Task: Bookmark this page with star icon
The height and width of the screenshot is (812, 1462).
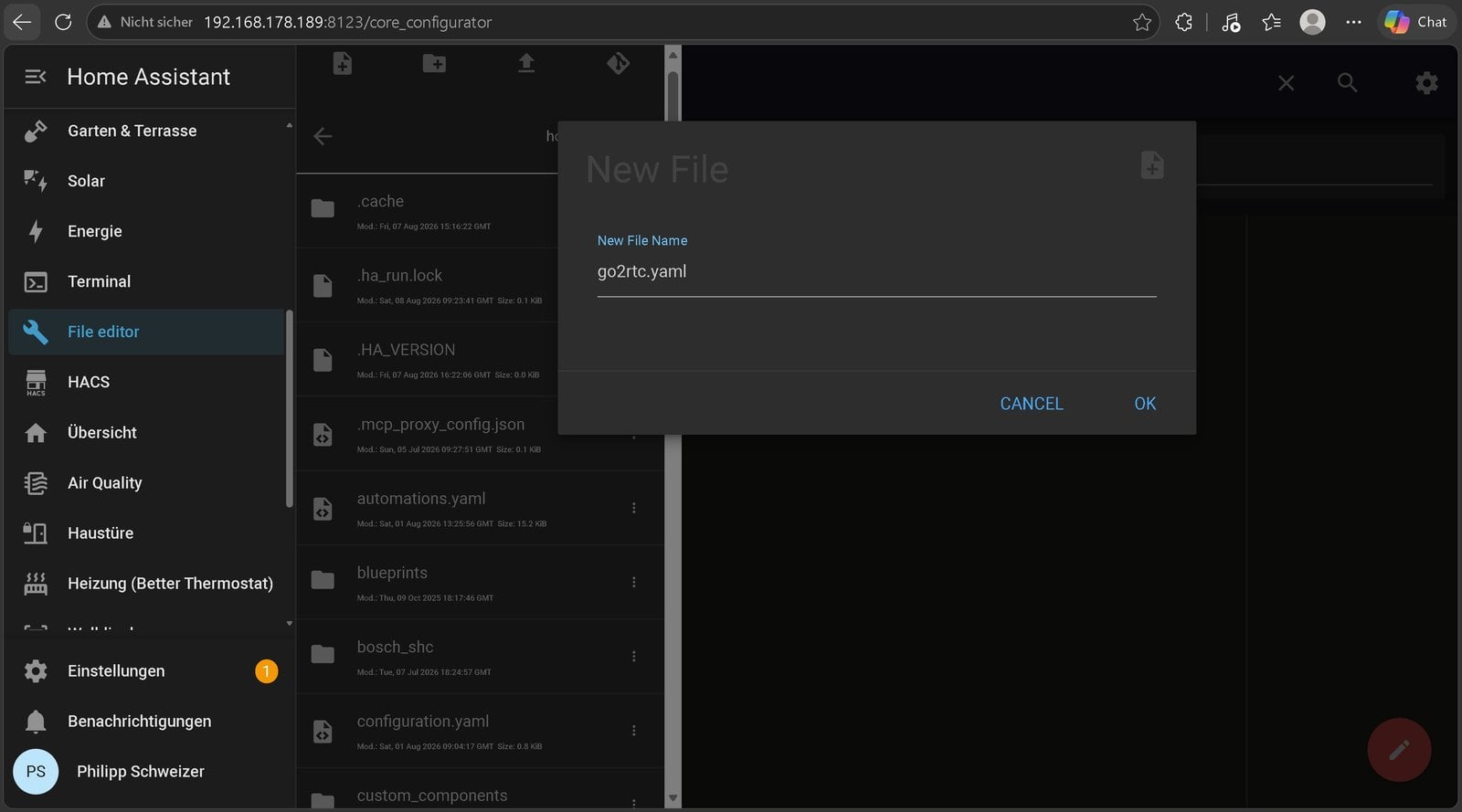Action: [x=1141, y=22]
